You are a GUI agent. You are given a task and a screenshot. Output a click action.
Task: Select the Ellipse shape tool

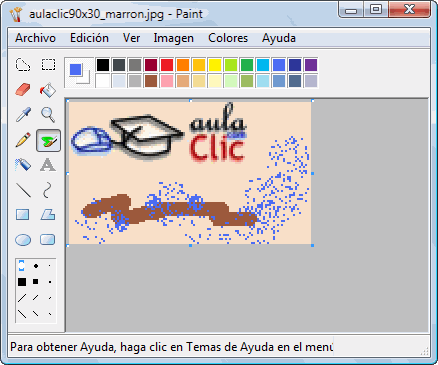tap(23, 240)
